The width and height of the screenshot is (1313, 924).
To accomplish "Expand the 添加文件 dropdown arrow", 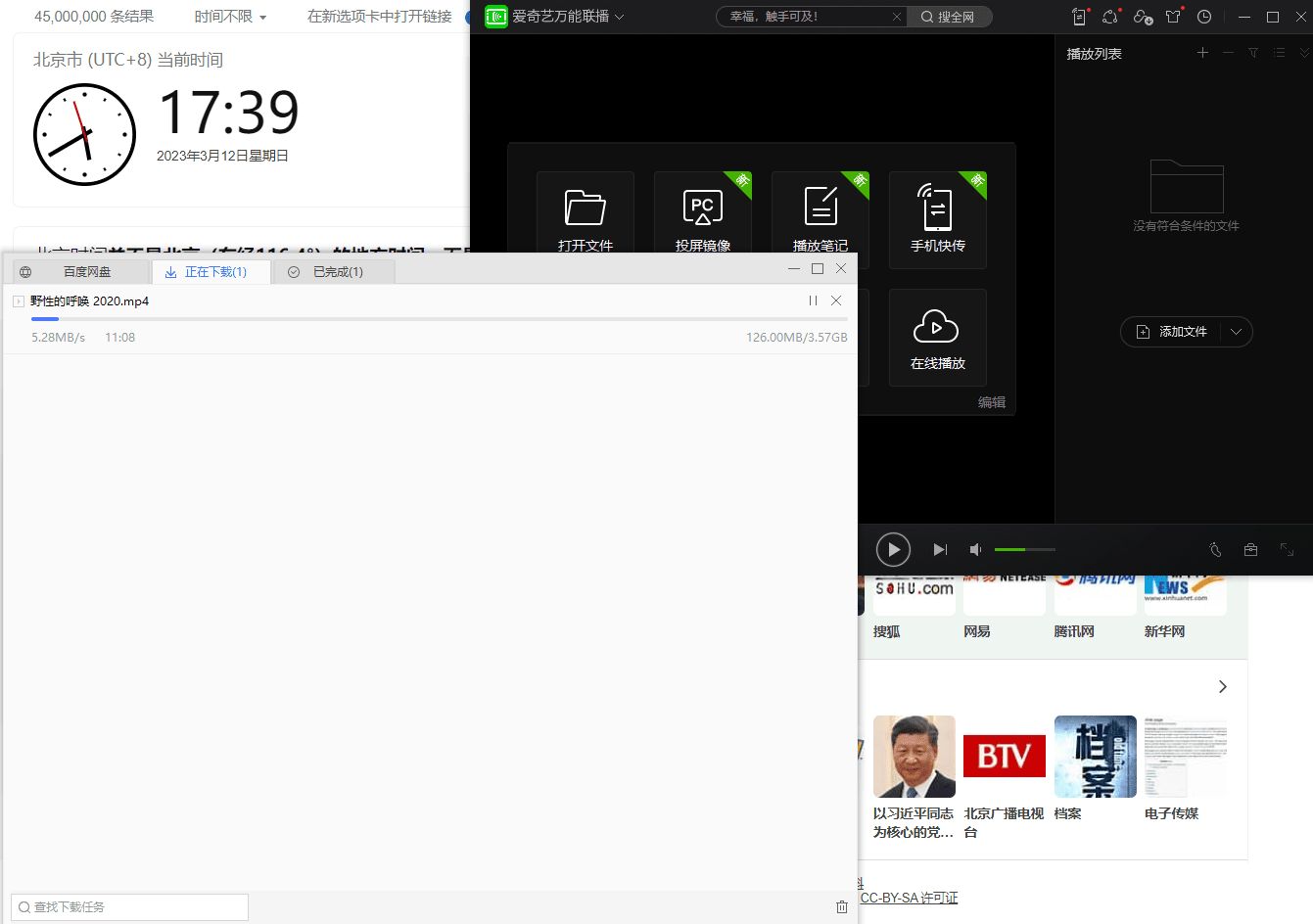I will tap(1237, 332).
